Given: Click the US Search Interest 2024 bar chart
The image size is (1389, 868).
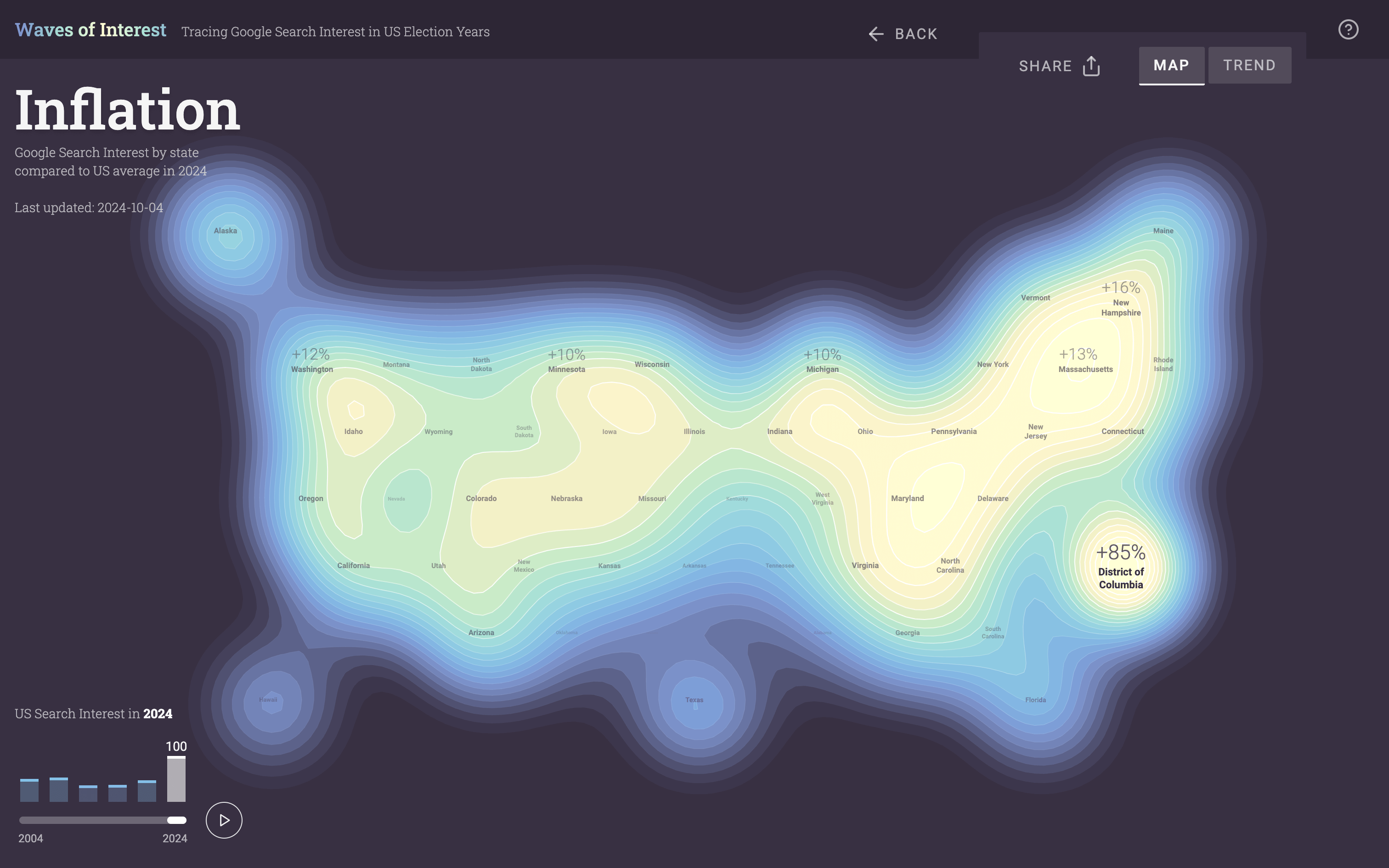Looking at the screenshot, I should 175,779.
